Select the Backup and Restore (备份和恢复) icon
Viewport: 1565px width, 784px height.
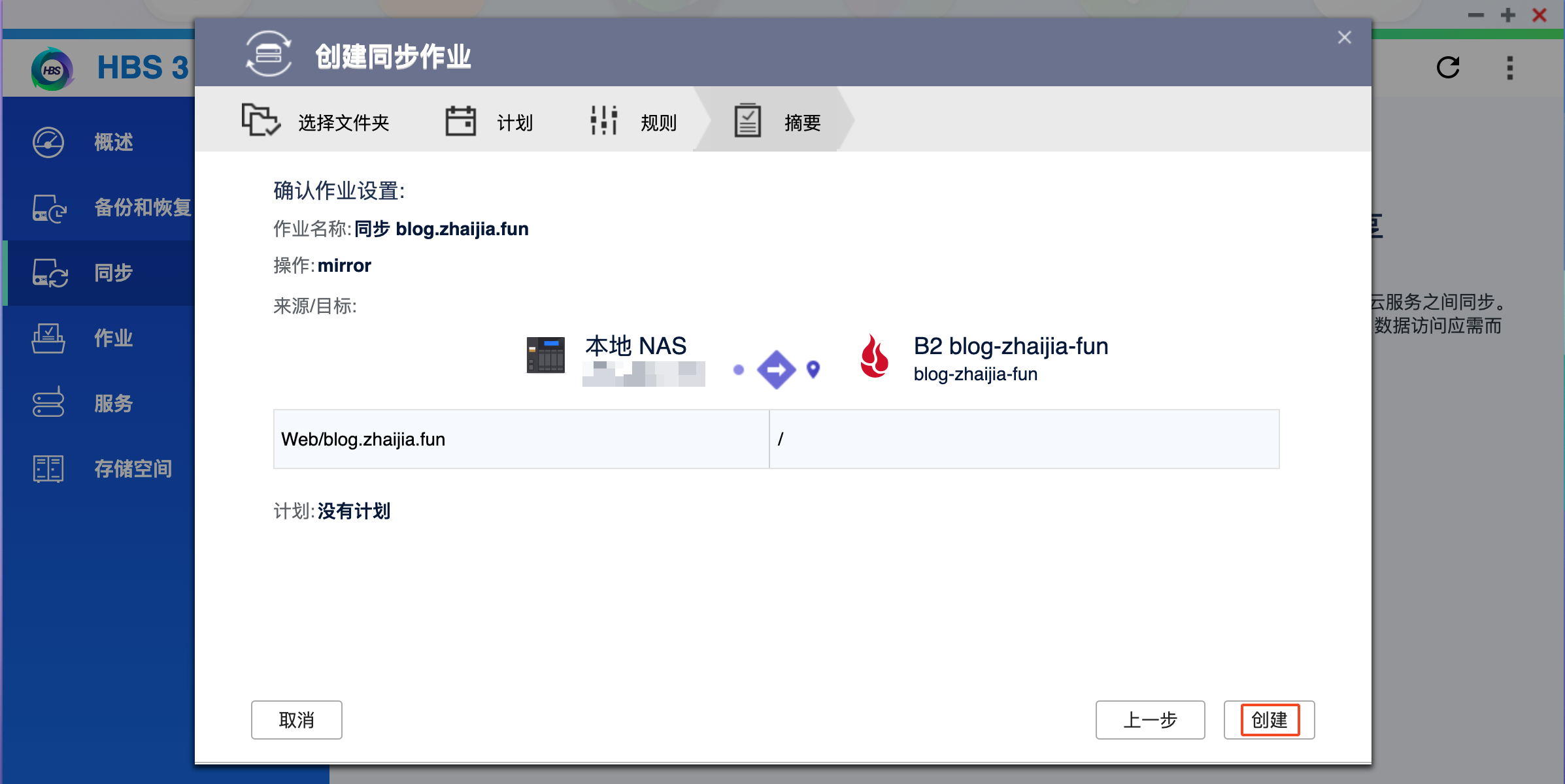(50, 208)
